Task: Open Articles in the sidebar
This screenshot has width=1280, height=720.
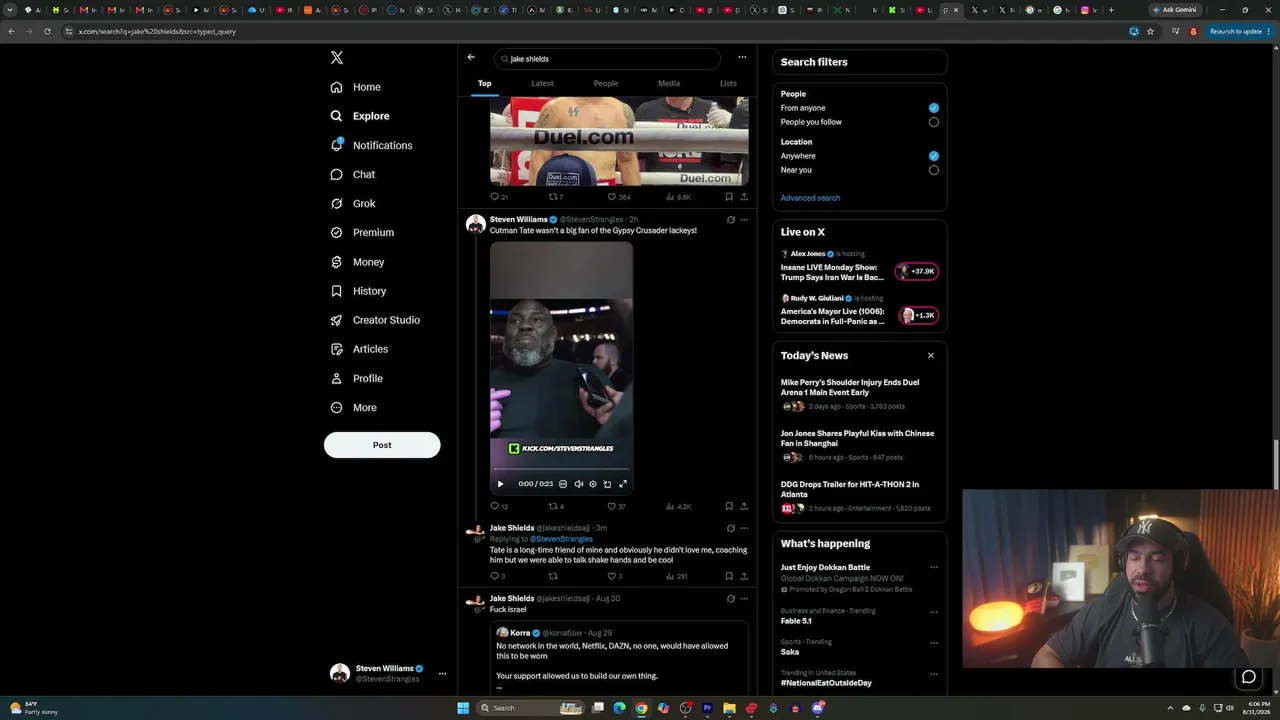Action: 359,349
